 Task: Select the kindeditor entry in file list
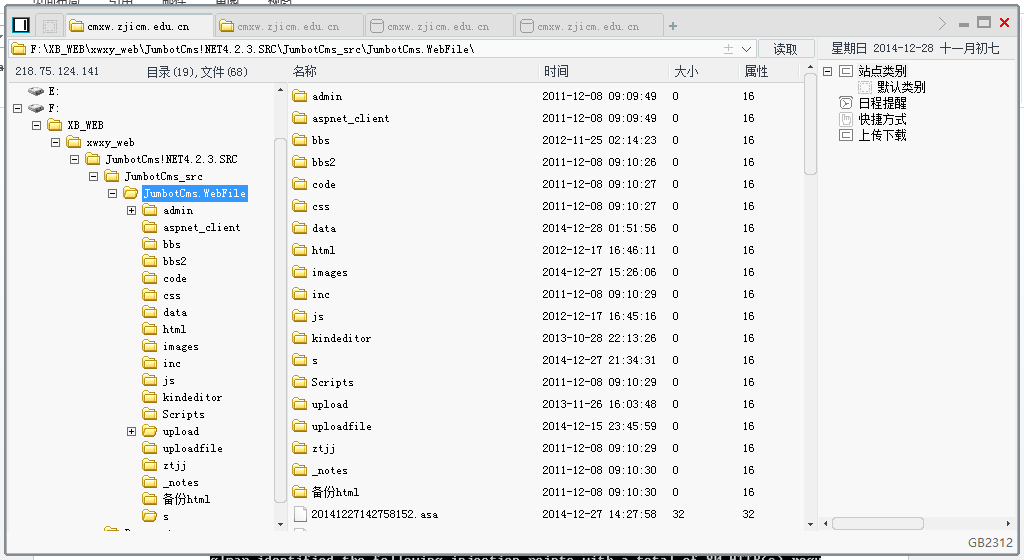(341, 338)
